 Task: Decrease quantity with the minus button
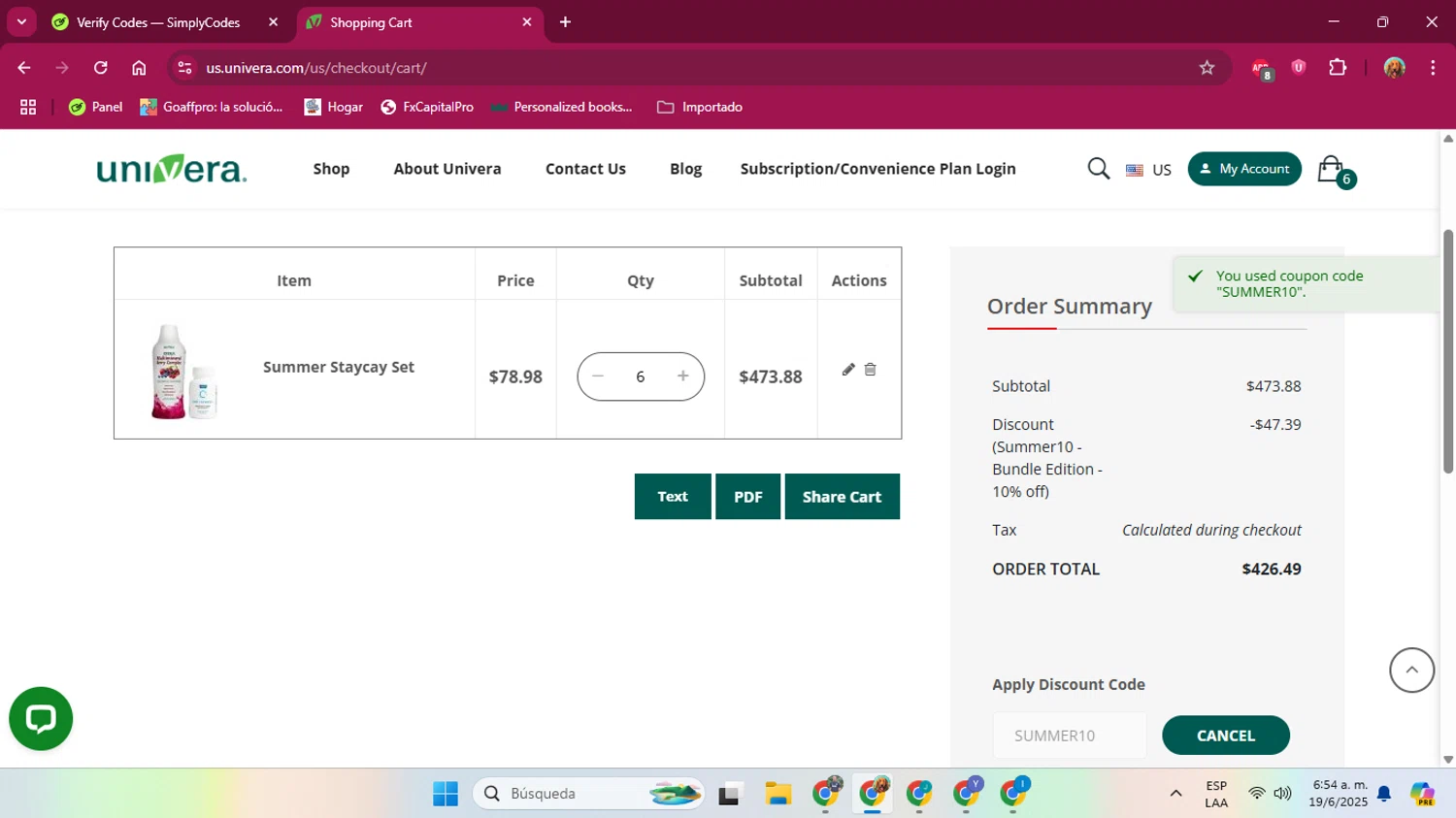[598, 376]
